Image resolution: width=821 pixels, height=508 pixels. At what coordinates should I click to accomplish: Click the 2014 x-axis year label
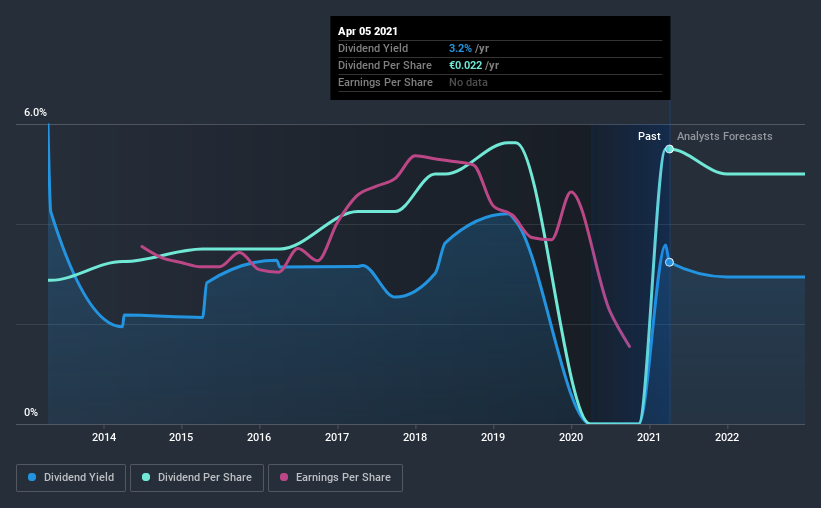(104, 437)
